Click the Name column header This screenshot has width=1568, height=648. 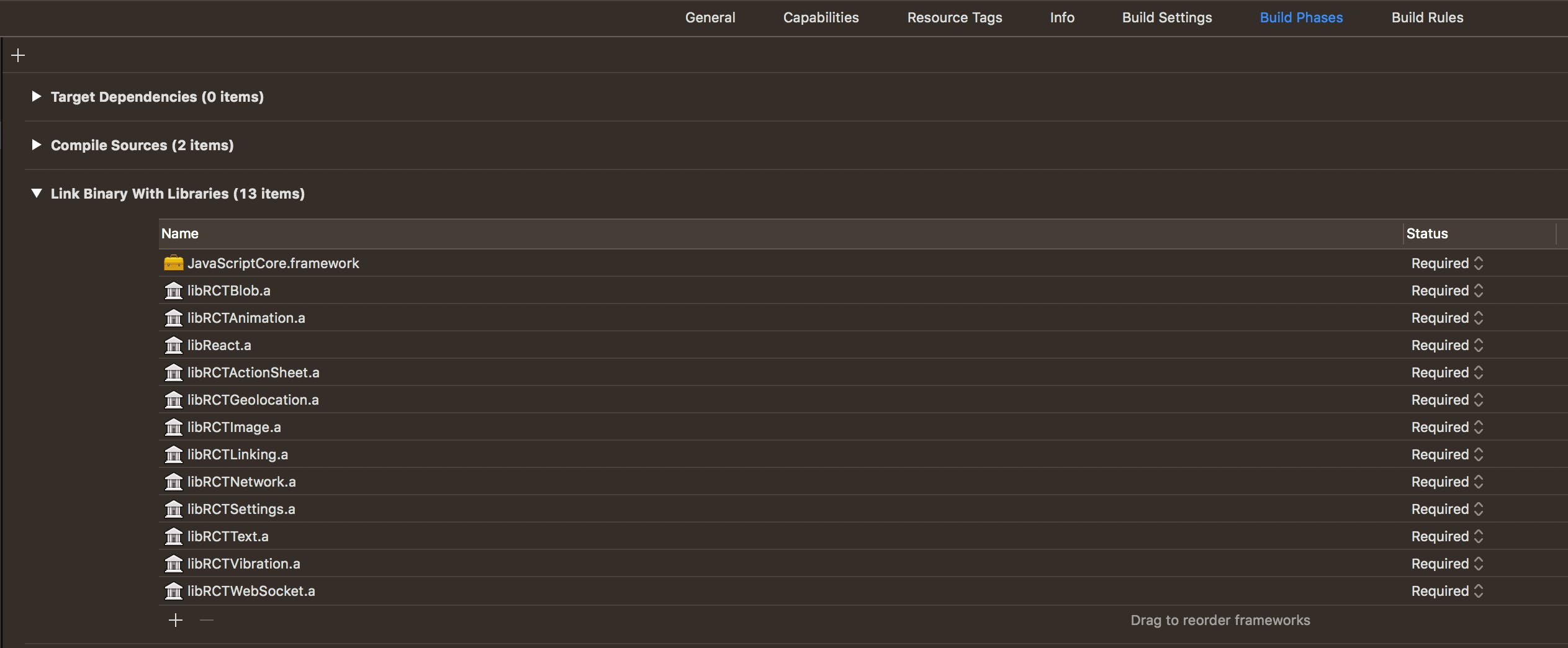click(780, 233)
